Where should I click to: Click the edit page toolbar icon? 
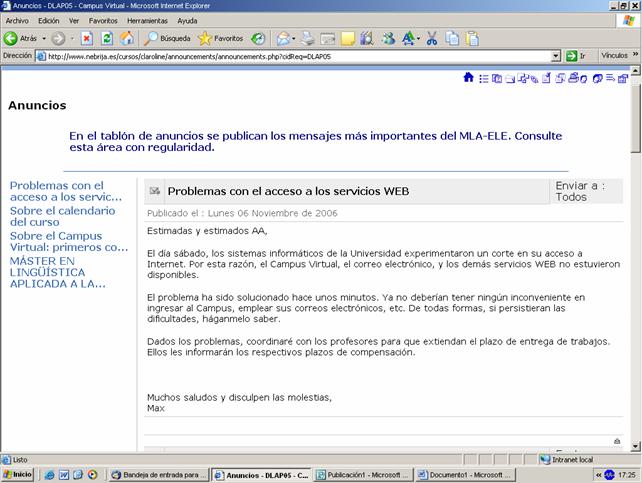click(328, 38)
